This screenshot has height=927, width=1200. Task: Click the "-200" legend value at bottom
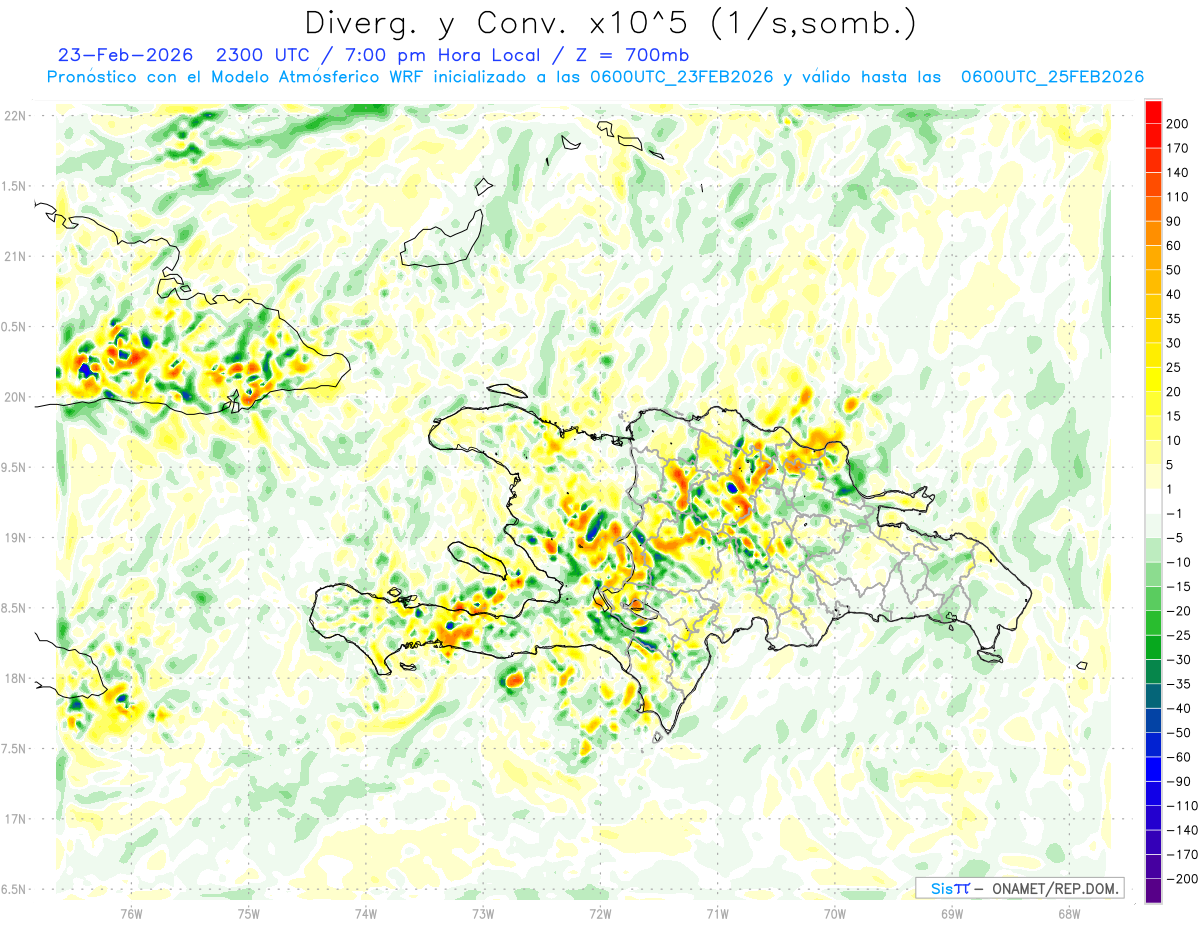pos(1182,878)
